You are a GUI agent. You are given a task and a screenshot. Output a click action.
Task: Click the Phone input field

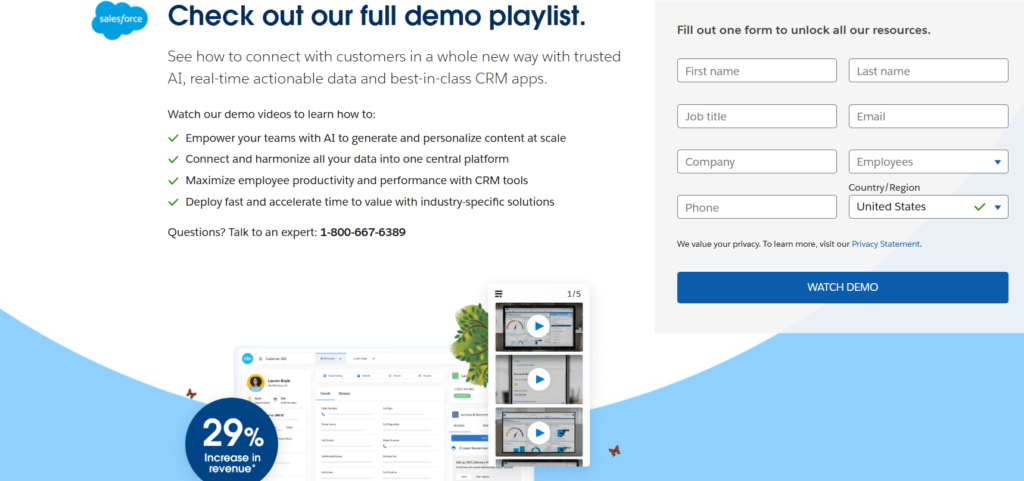click(756, 207)
